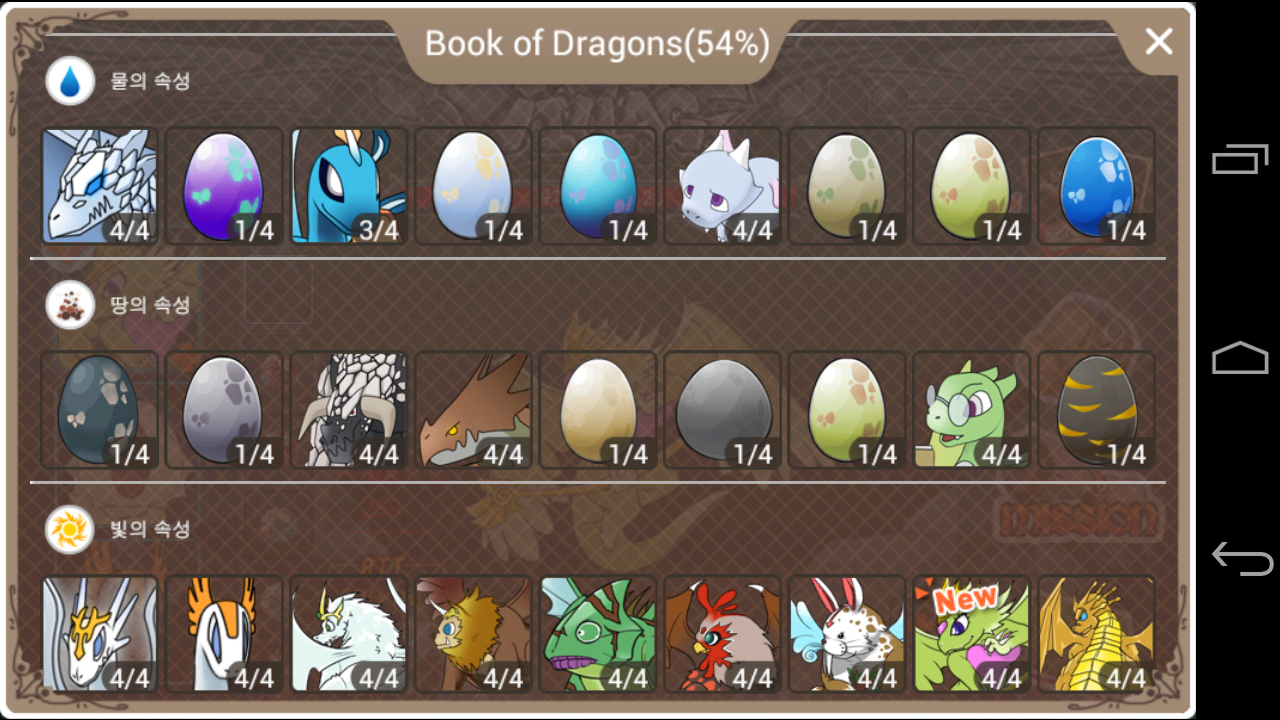Select the bright blue spotted egg
Image resolution: width=1280 pixels, height=720 pixels.
pos(1096,185)
